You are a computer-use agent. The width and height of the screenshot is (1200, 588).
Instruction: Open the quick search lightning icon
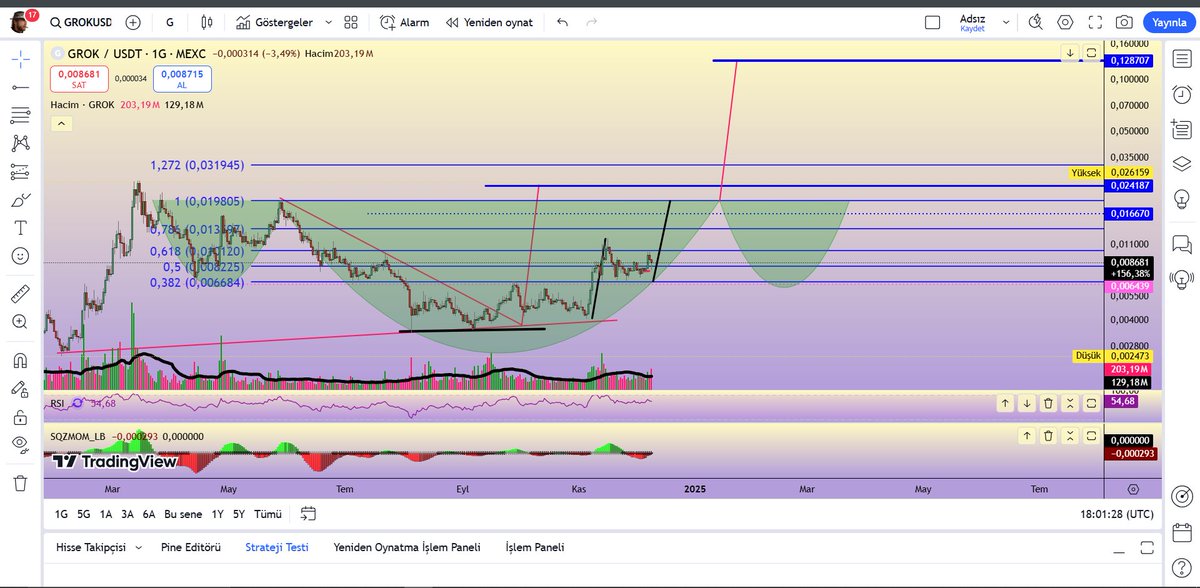(1036, 22)
